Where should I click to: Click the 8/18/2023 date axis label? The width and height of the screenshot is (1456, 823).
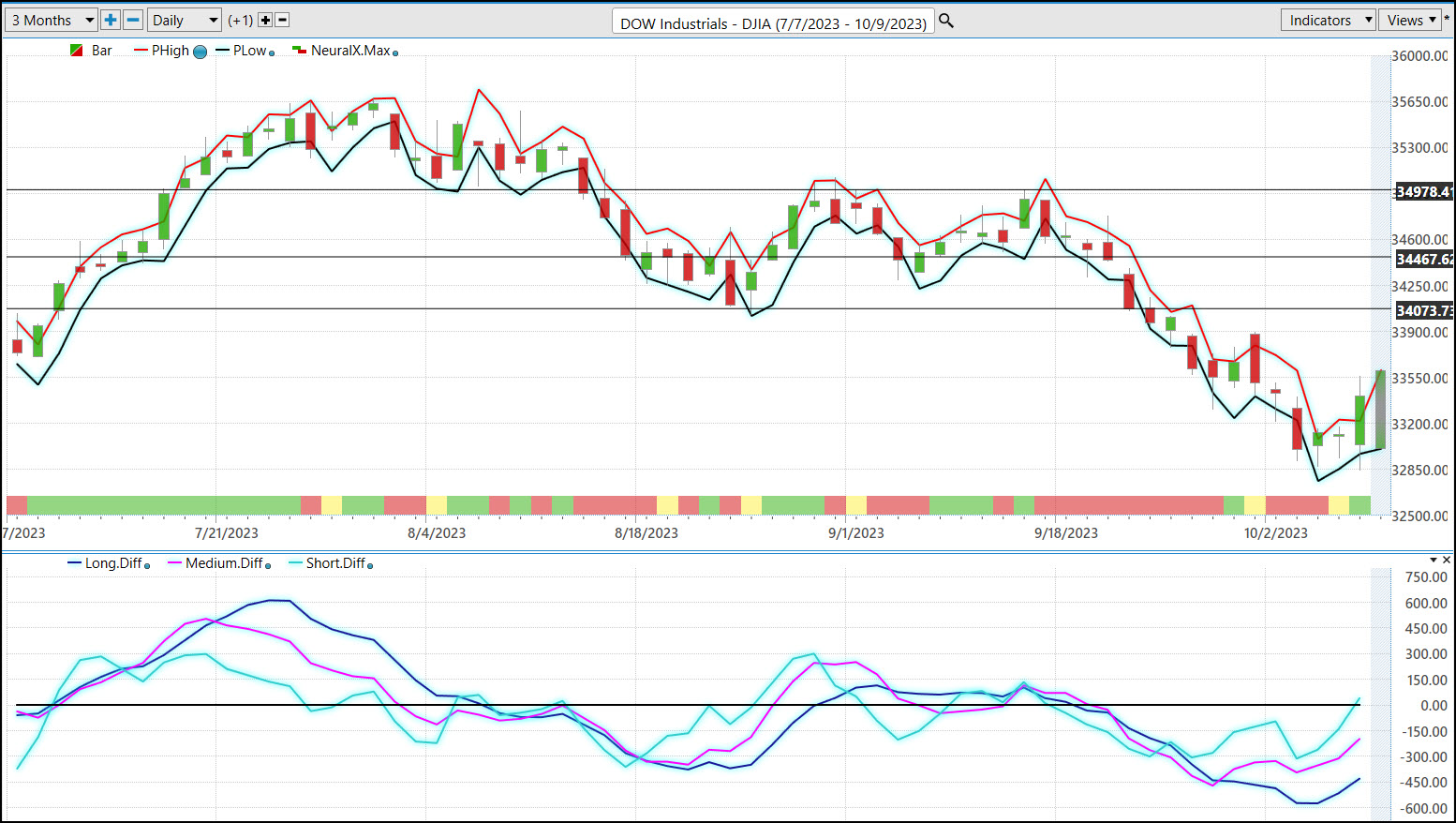(646, 533)
